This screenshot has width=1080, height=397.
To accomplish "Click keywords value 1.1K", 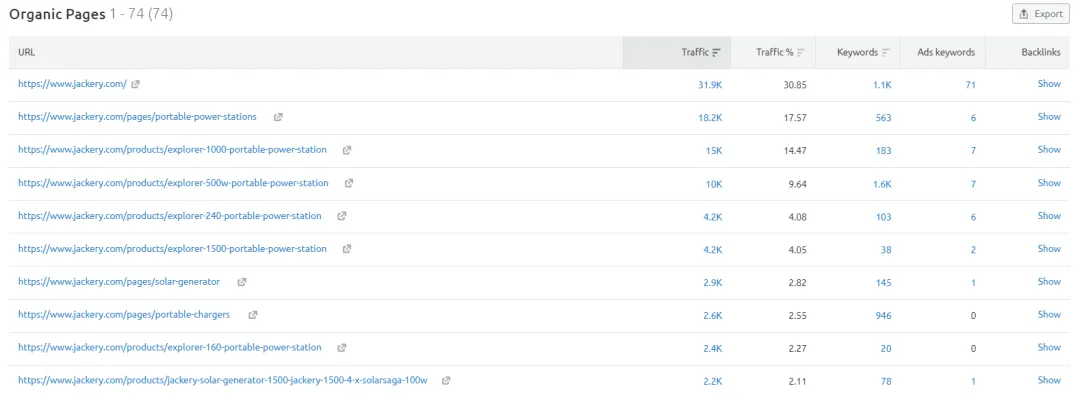I will coord(882,85).
